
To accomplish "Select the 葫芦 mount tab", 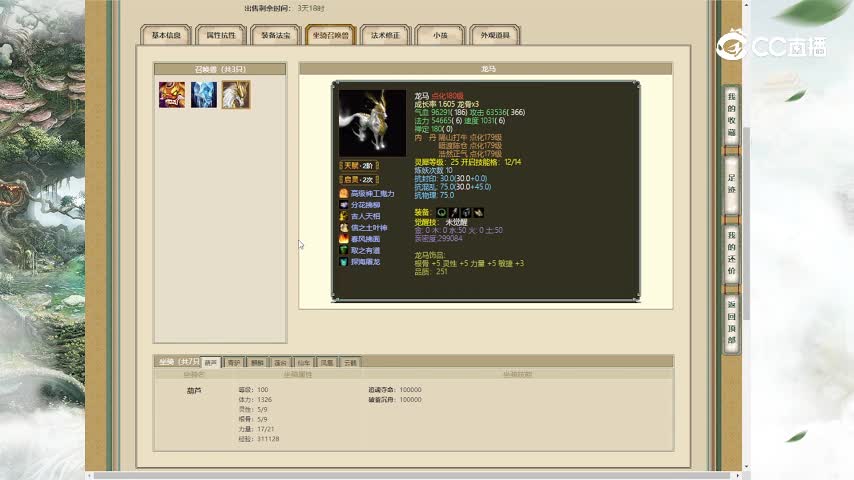I will pyautogui.click(x=211, y=362).
